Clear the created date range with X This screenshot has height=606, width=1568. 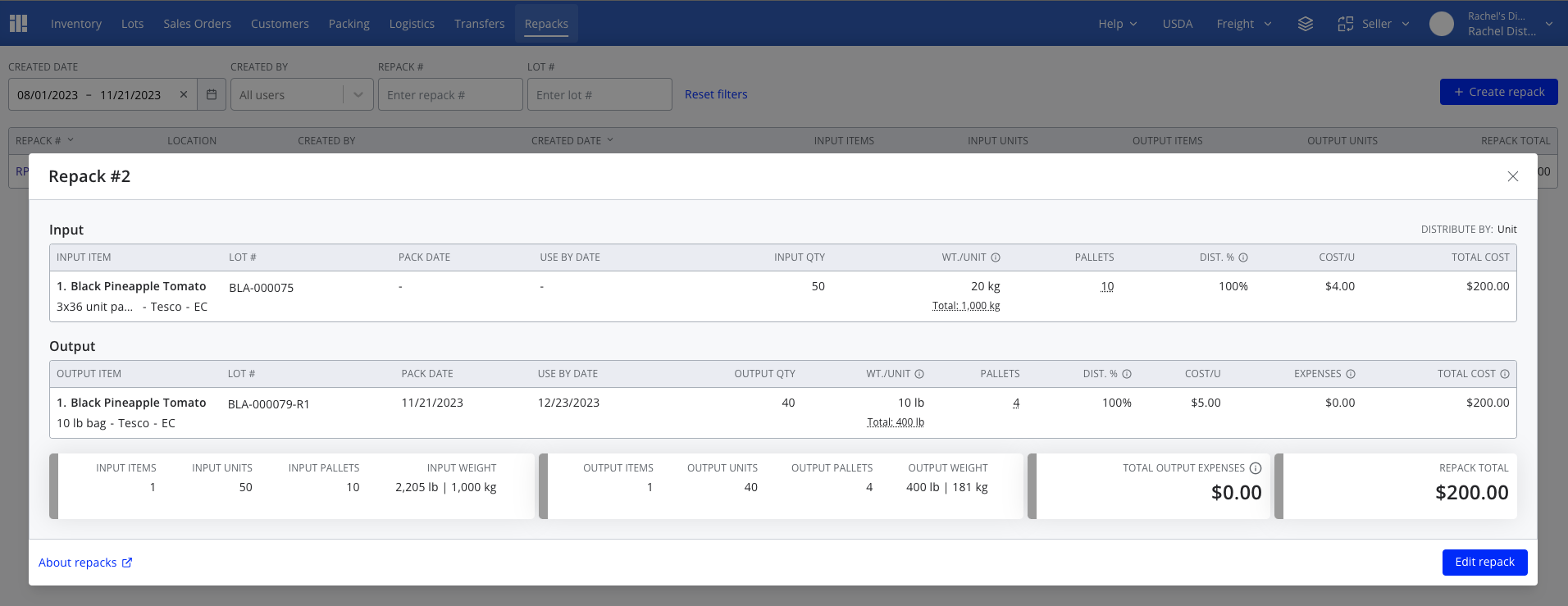coord(184,94)
